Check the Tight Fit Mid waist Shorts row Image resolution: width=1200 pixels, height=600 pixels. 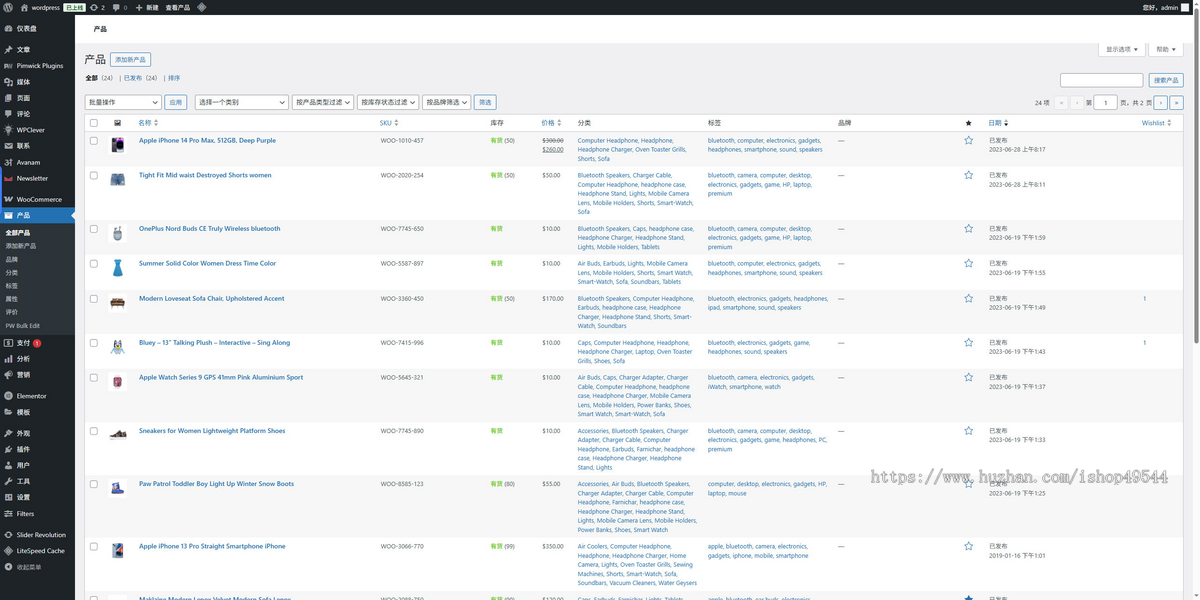coord(94,175)
